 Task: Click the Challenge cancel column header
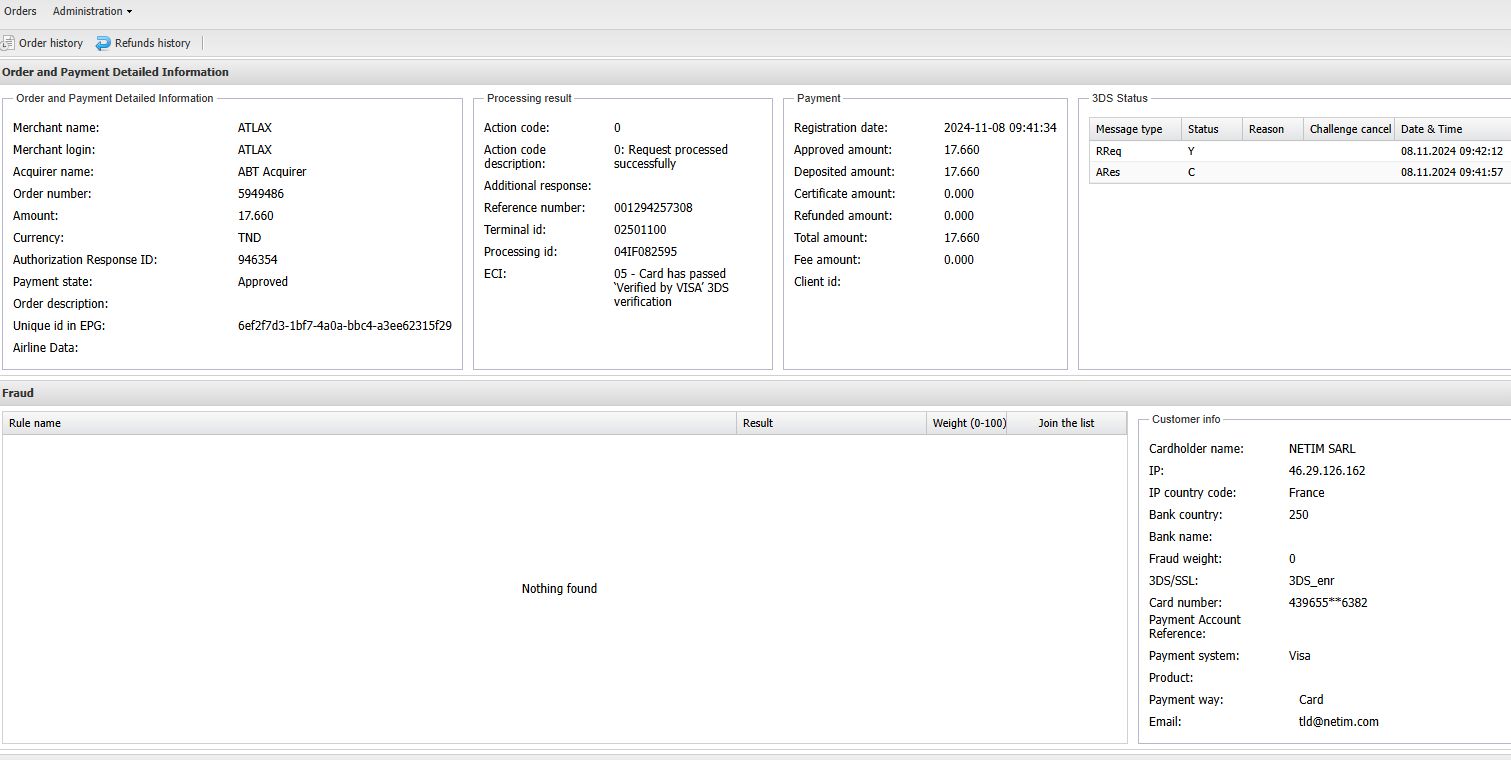pos(1349,129)
